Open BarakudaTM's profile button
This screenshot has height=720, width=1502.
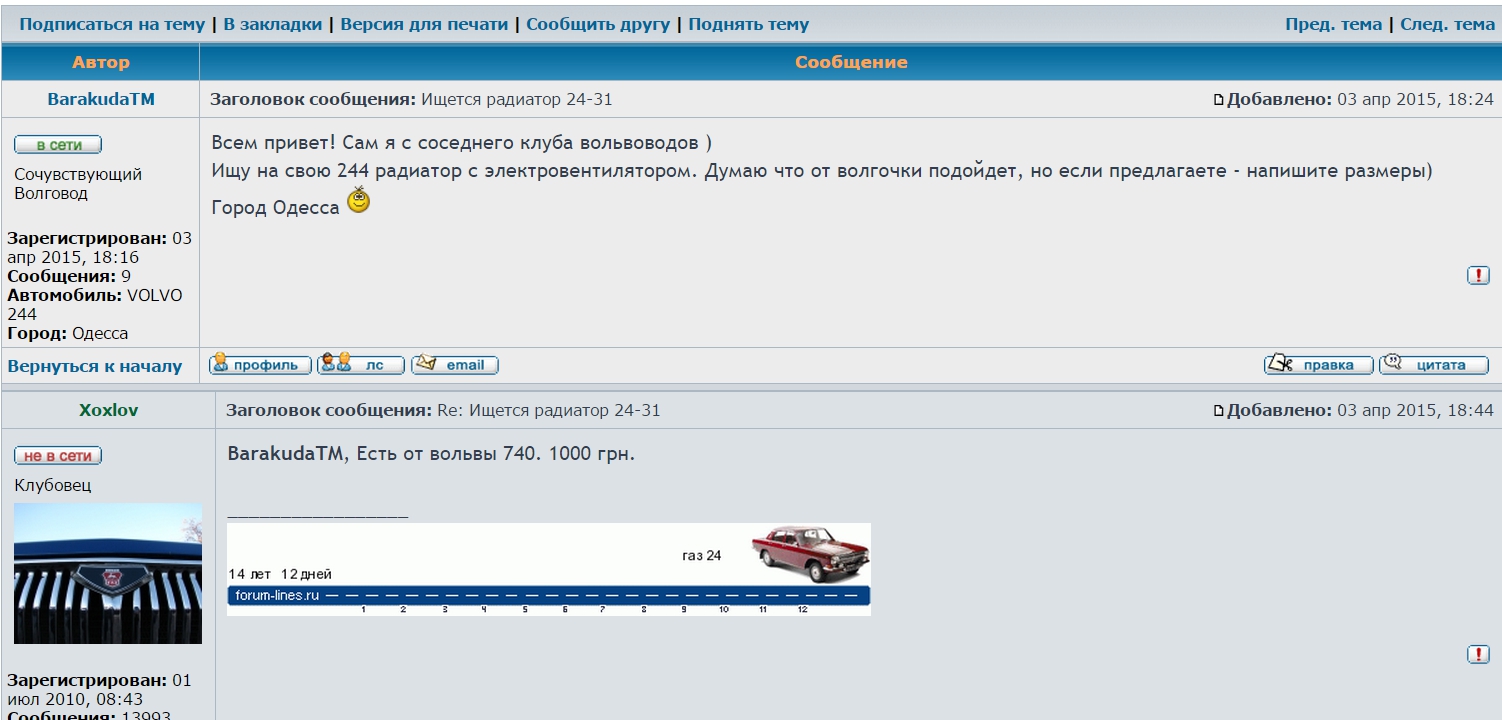[260, 365]
